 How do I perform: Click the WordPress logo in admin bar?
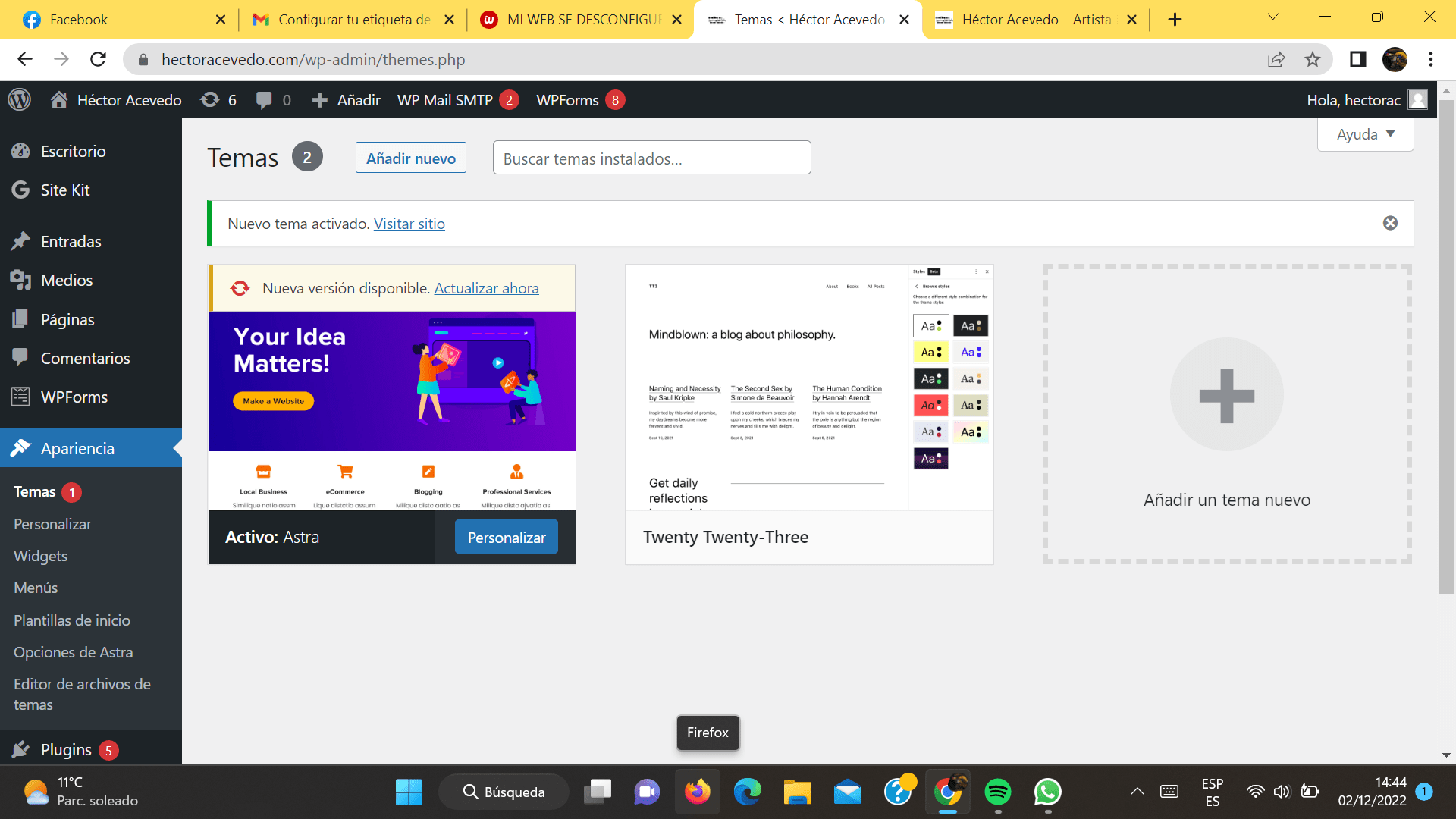coord(20,100)
